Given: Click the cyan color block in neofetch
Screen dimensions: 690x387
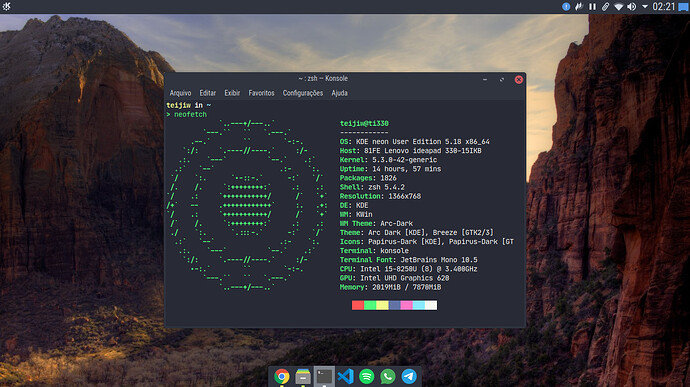Looking at the screenshot, I should click(419, 305).
